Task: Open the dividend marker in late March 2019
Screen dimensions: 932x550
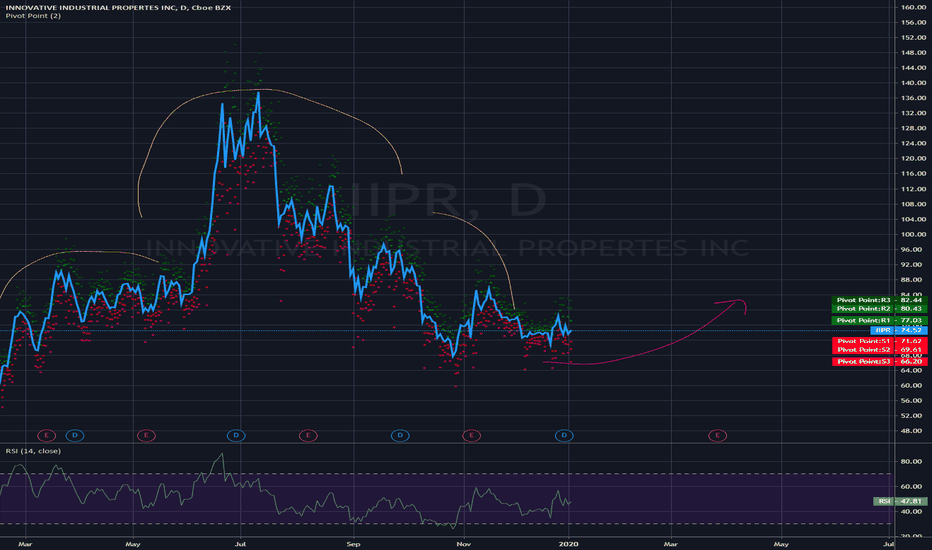Action: [x=75, y=435]
